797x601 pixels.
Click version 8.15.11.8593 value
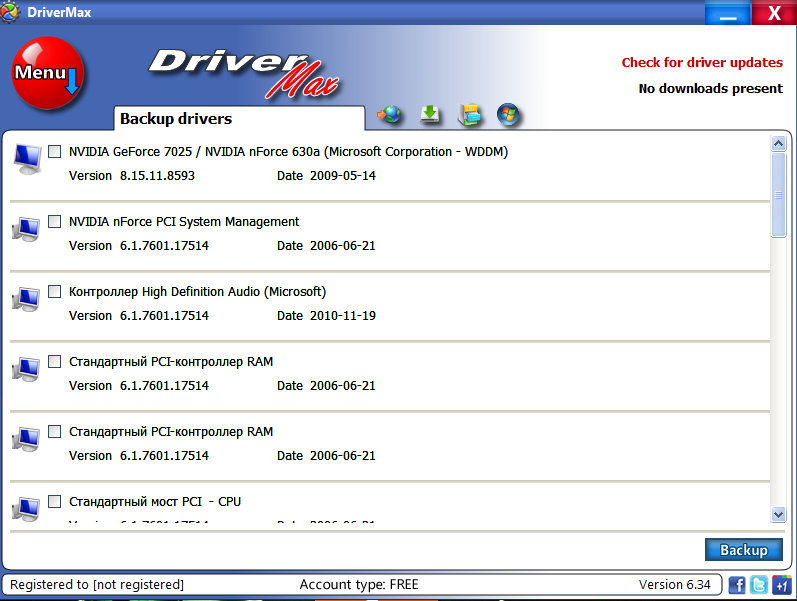157,175
